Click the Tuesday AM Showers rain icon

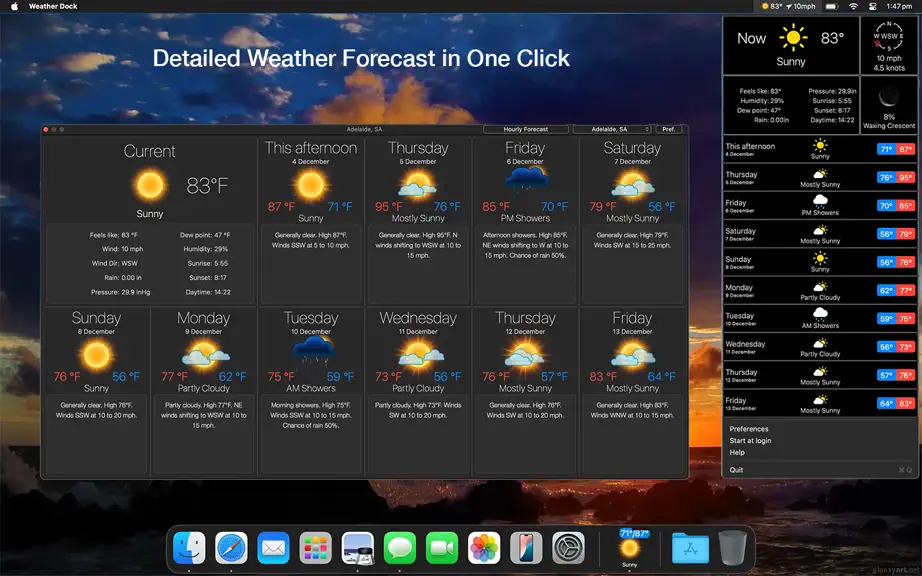tap(313, 351)
